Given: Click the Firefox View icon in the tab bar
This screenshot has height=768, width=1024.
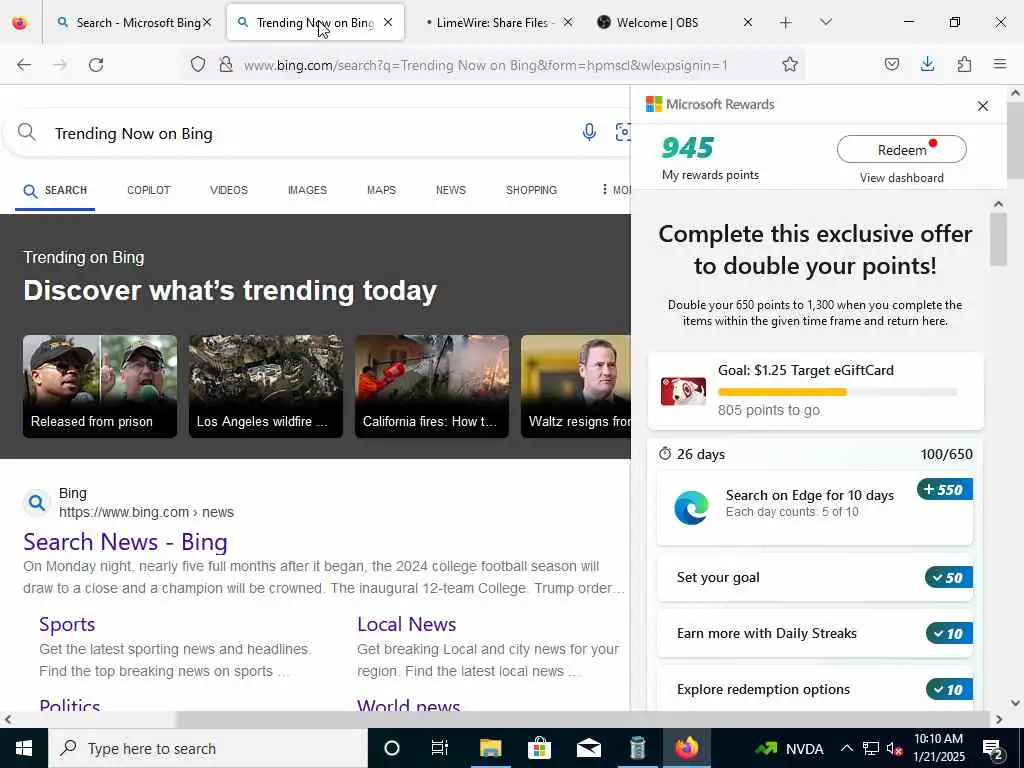Looking at the screenshot, I should click(x=20, y=23).
